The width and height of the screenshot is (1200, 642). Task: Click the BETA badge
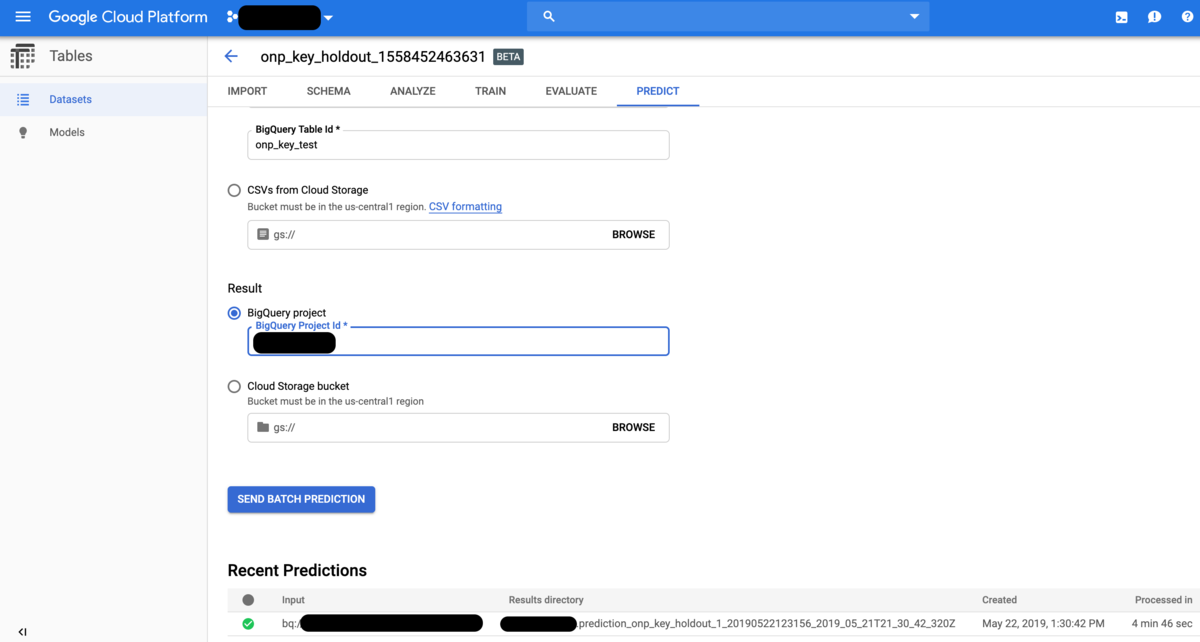pos(508,57)
